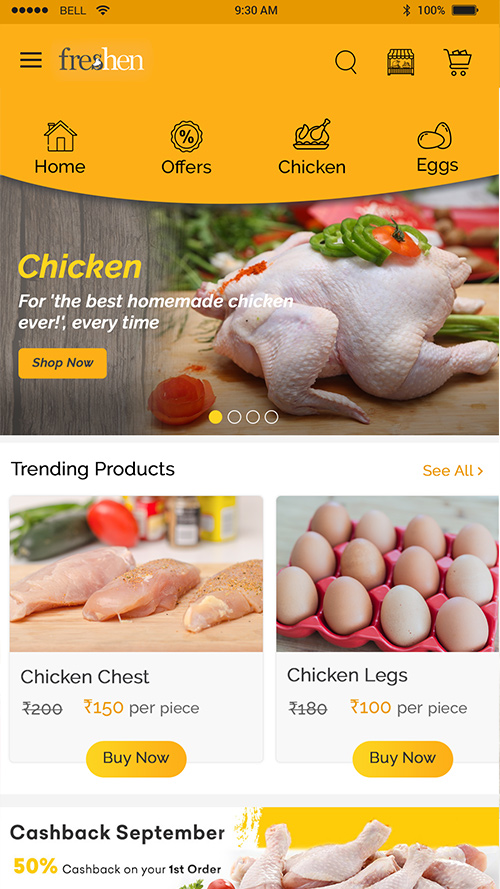Open Cashback September promotion banner
Image resolution: width=500 pixels, height=889 pixels.
coord(249,848)
